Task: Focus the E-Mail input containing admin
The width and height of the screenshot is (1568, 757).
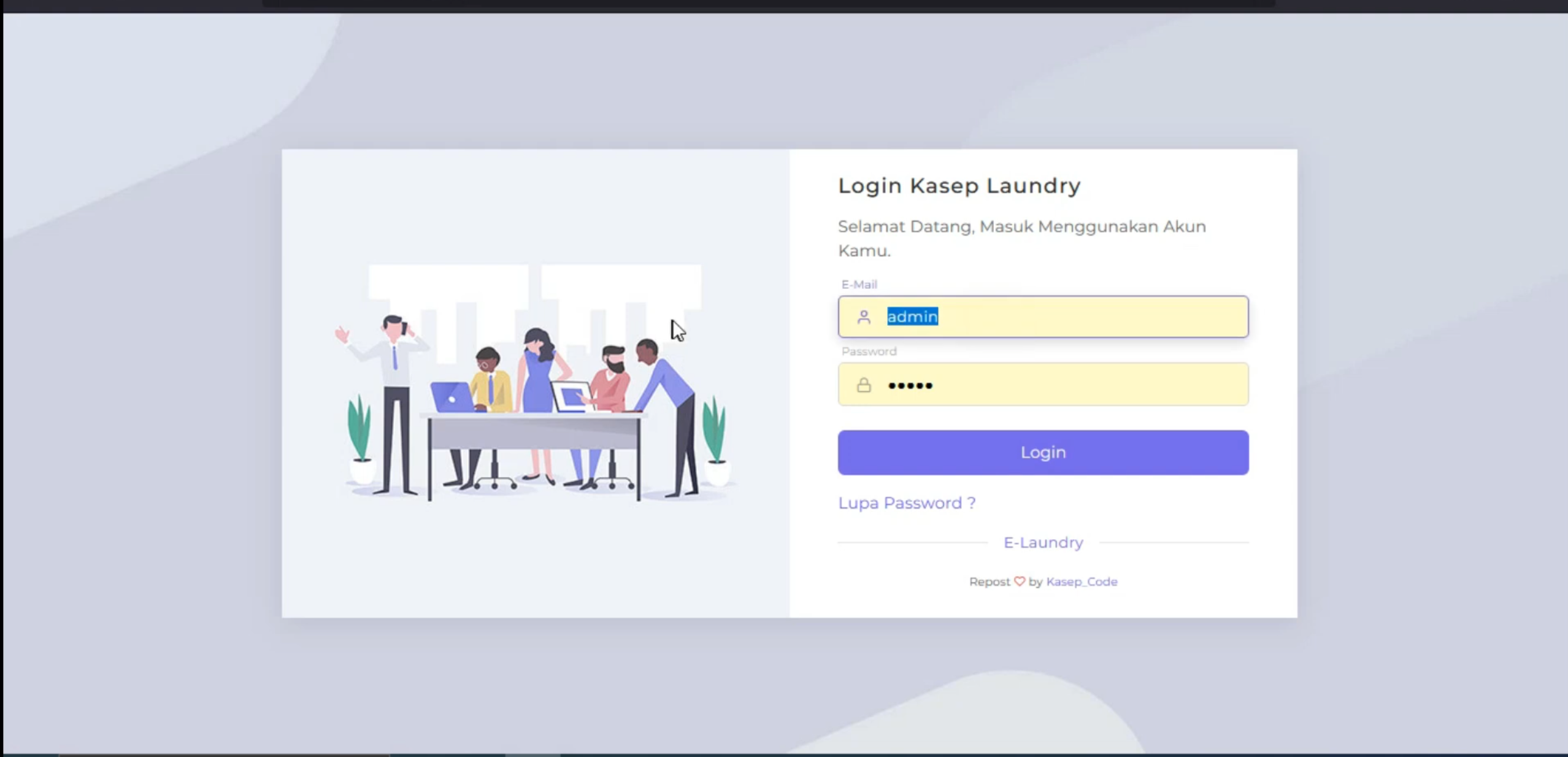Action: click(x=1043, y=317)
